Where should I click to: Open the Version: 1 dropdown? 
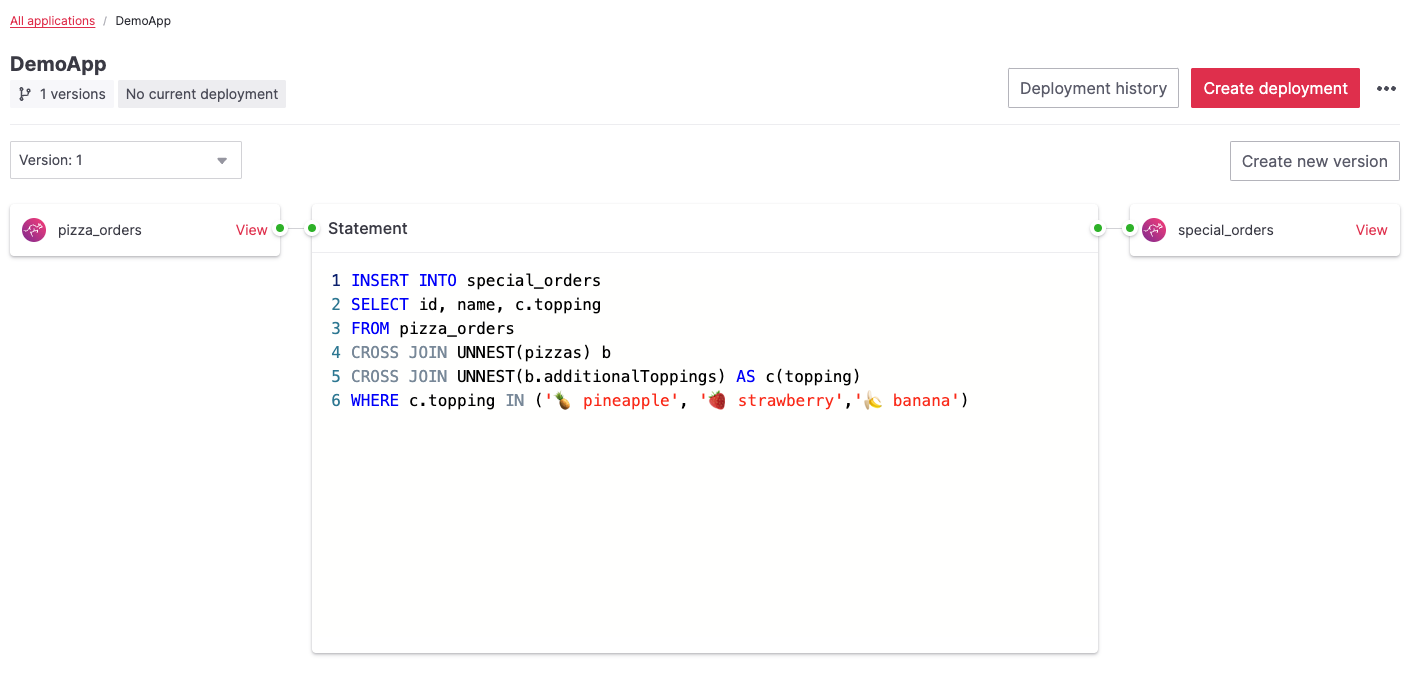coord(125,160)
